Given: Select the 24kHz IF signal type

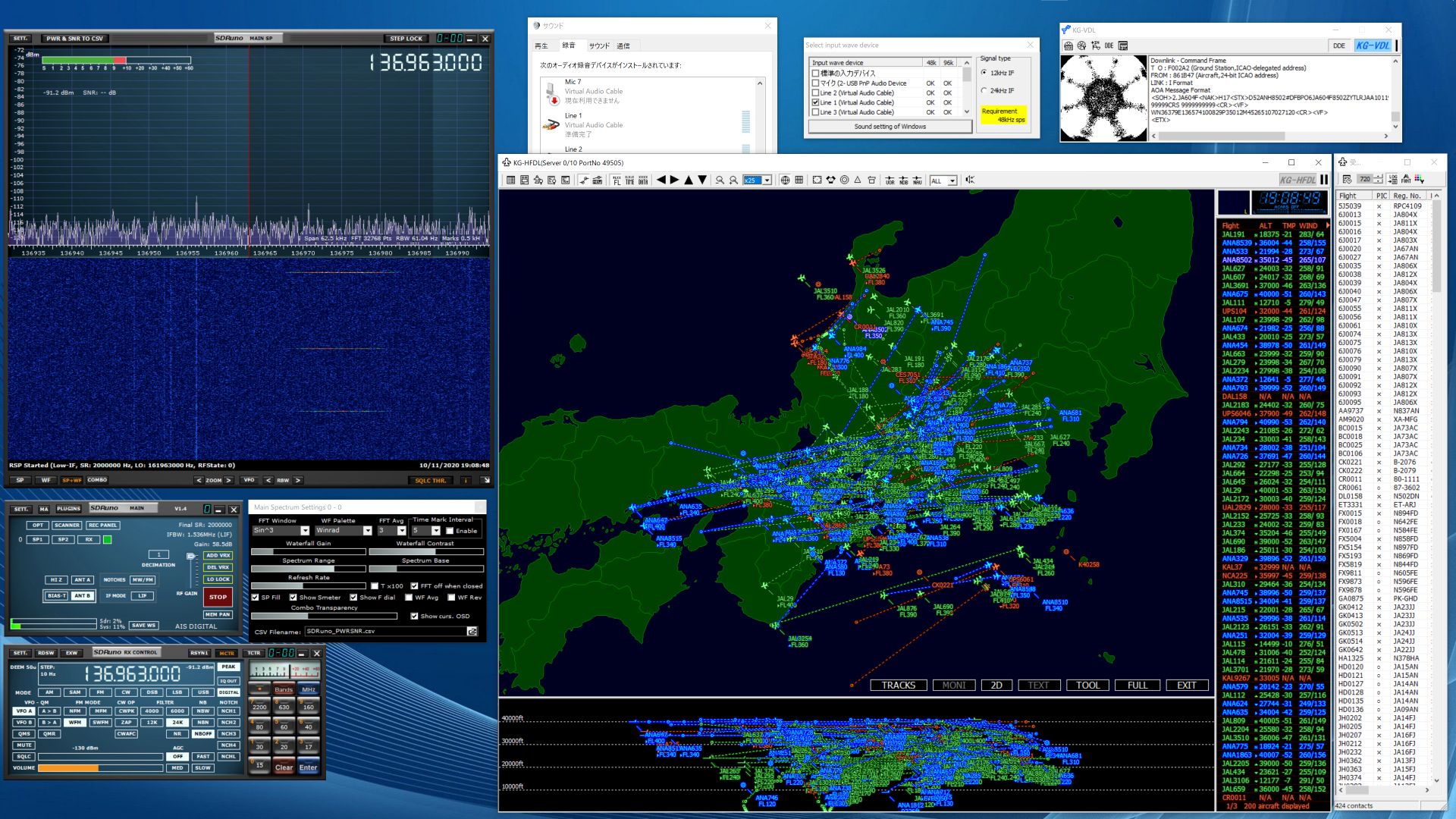Looking at the screenshot, I should (984, 91).
